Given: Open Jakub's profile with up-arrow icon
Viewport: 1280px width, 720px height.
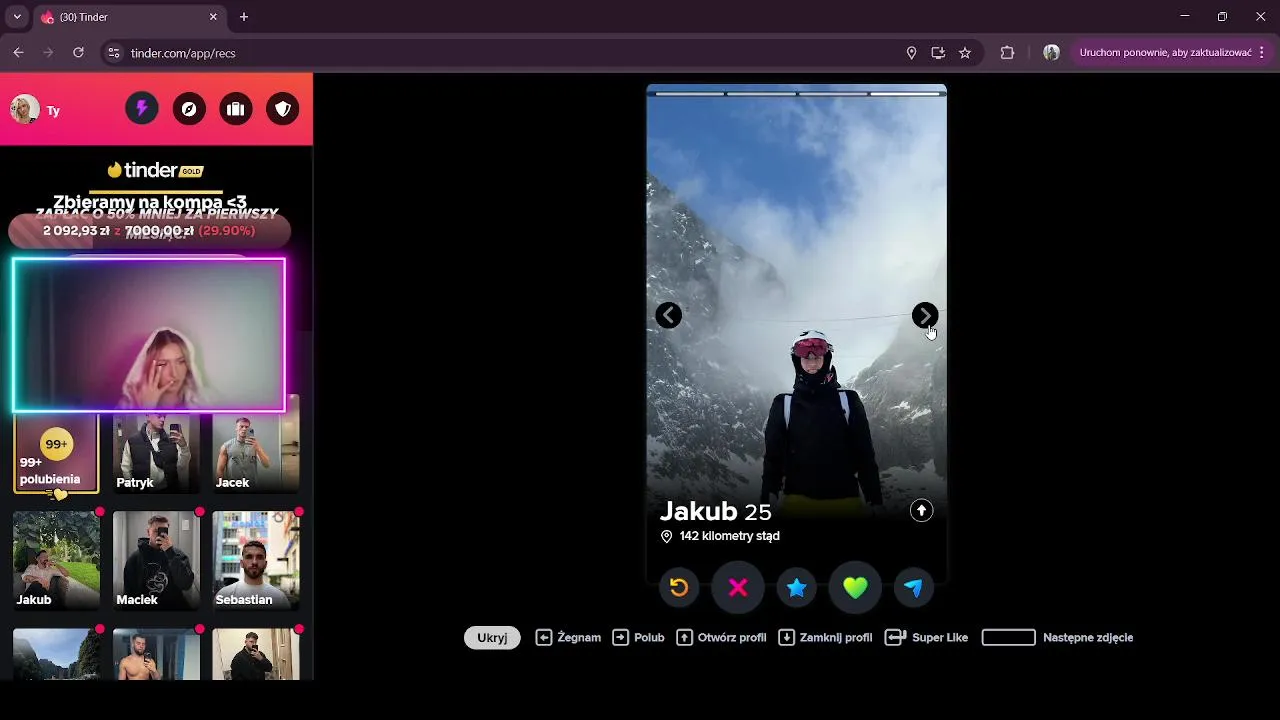Looking at the screenshot, I should coord(921,511).
